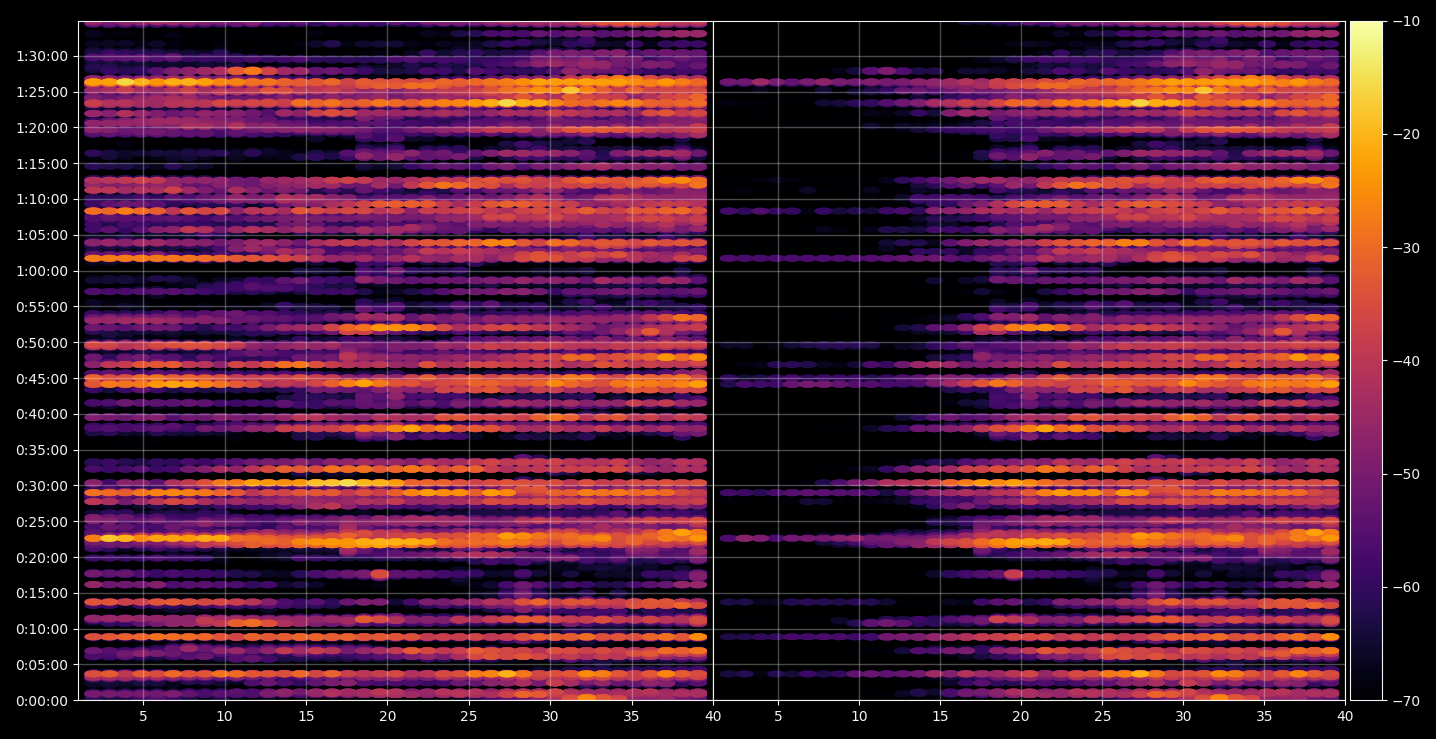The image size is (1436, 739).
Task: Select the −30 colorbar tick label
Action: pos(1405,248)
